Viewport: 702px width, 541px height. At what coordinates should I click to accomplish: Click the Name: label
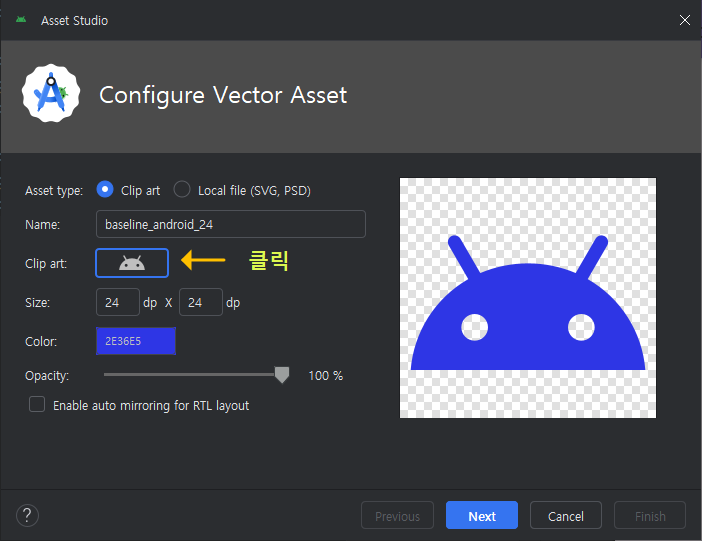coord(43,224)
